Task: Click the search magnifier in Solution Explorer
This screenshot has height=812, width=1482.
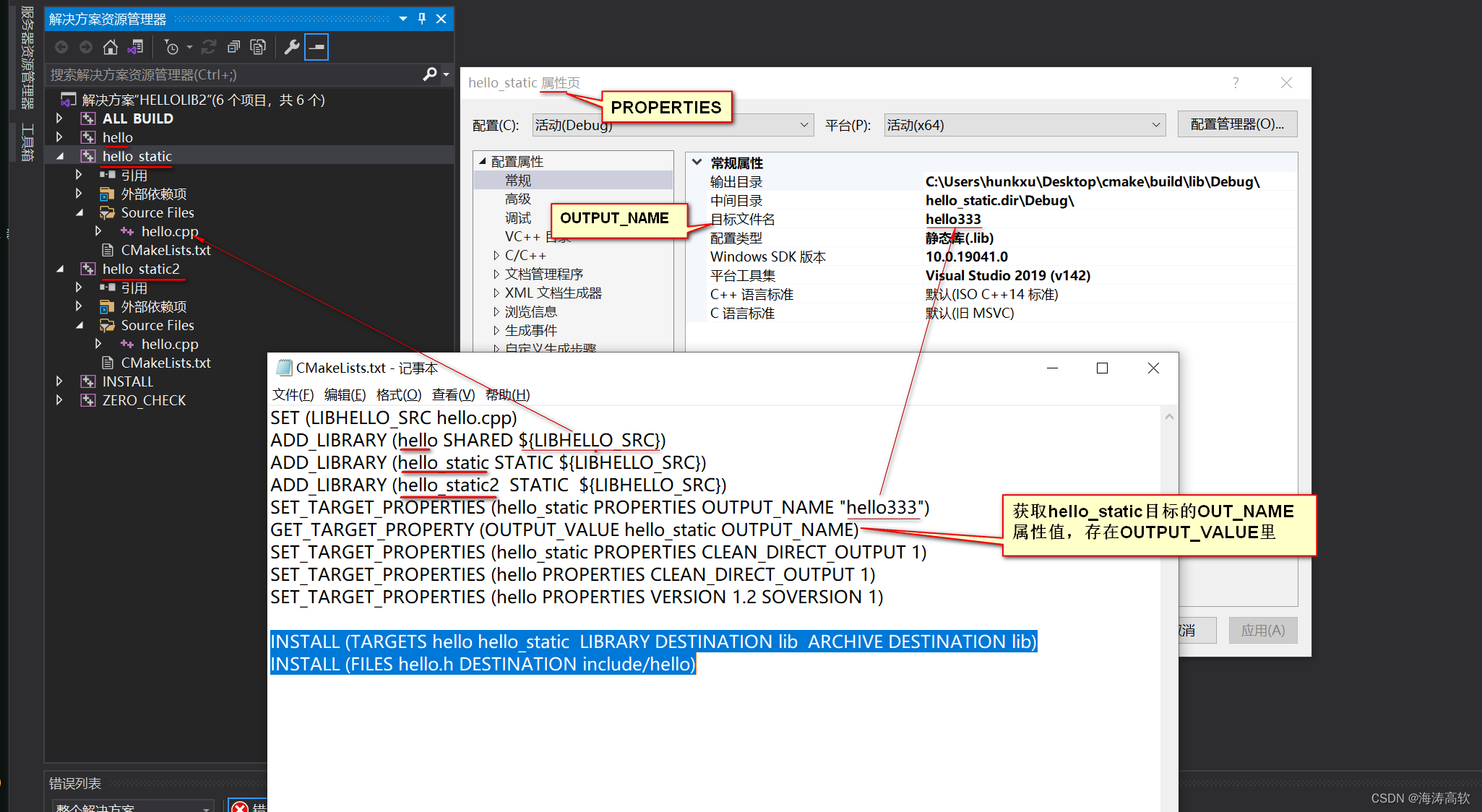Action: click(430, 74)
